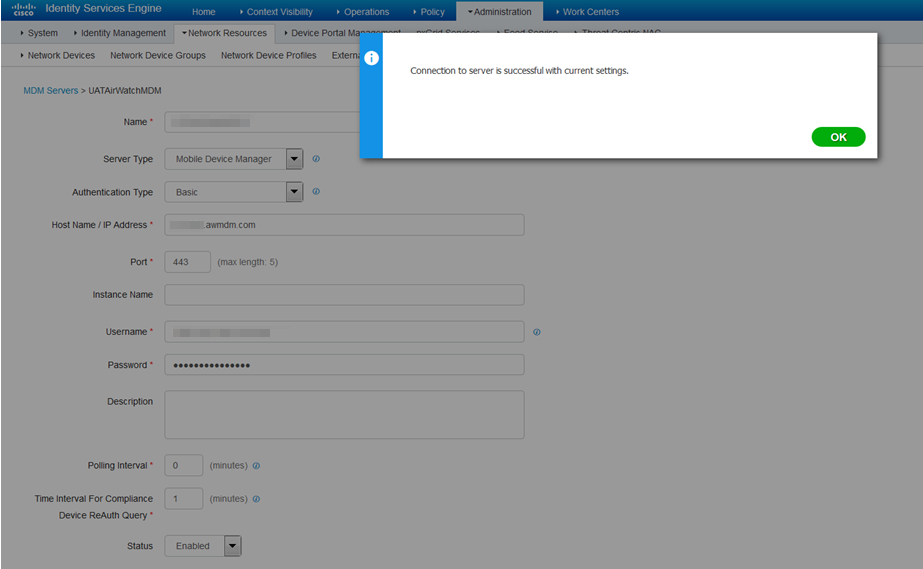Screen dimensions: 923x569
Task: Click the Polling Interval info icon
Action: point(256,465)
